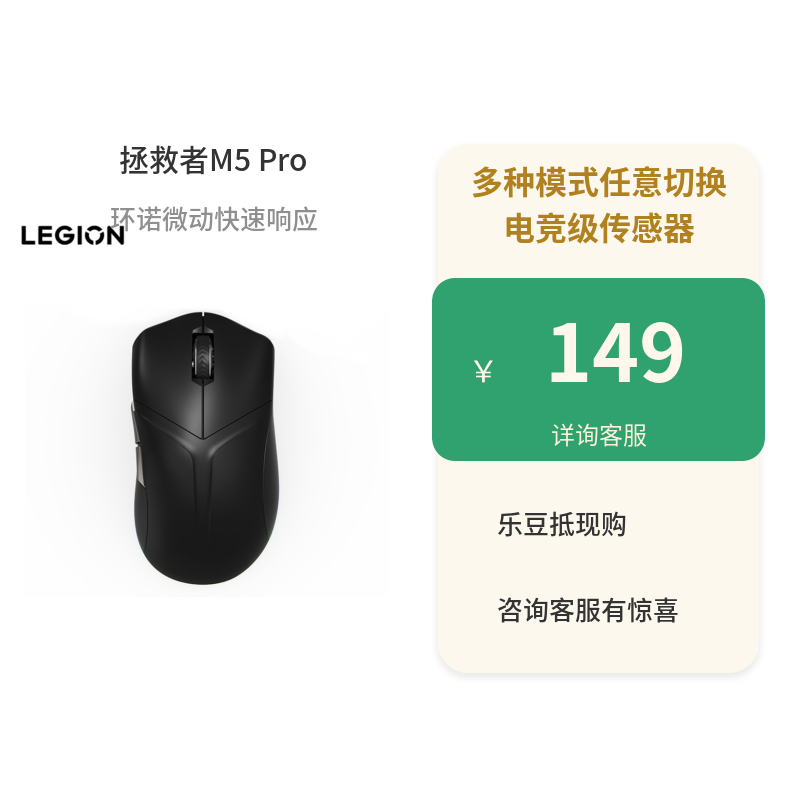This screenshot has width=800, height=800.
Task: Select the 拯救者M5 Pro product title
Action: click(213, 160)
